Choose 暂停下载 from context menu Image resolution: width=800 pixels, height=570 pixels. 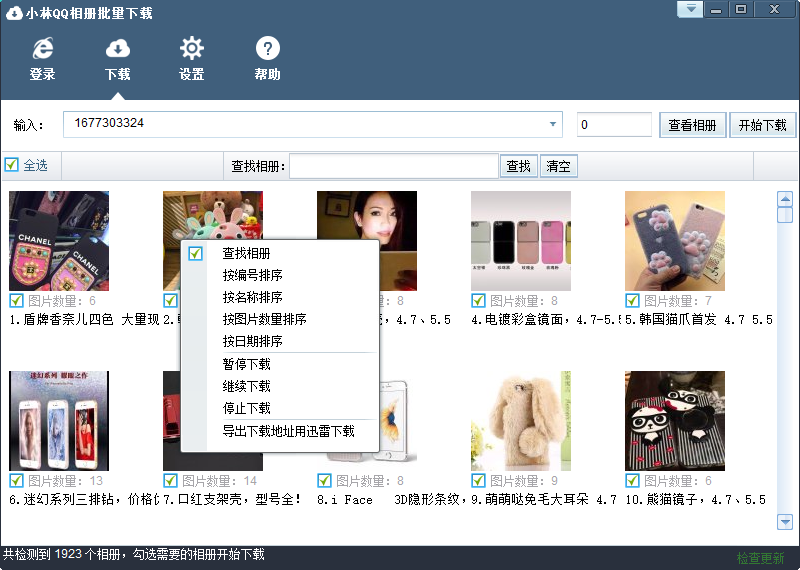280,364
